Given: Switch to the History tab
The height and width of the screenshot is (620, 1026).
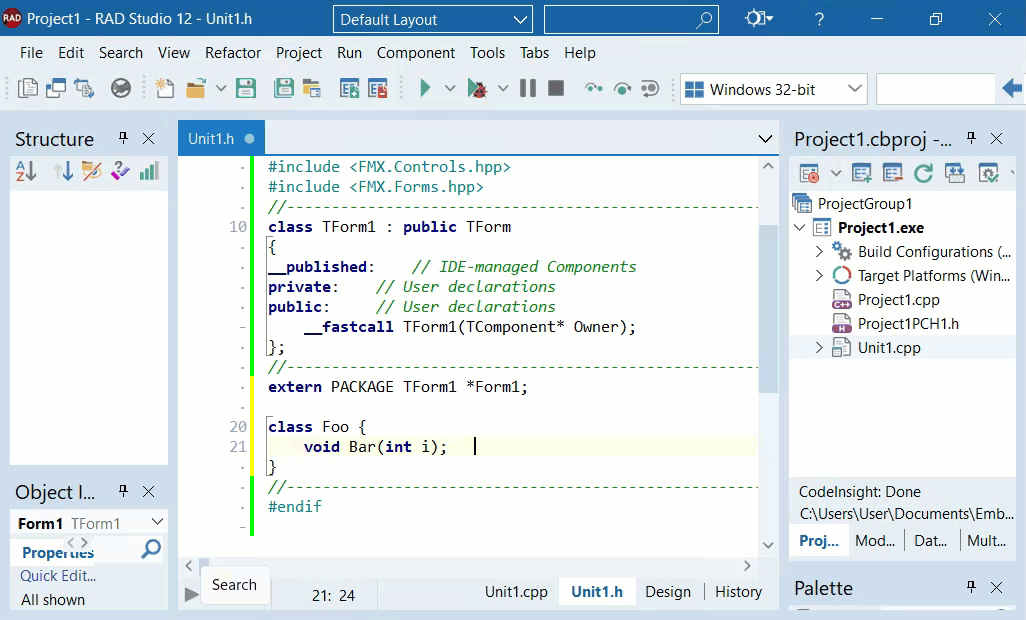Looking at the screenshot, I should click(x=739, y=592).
